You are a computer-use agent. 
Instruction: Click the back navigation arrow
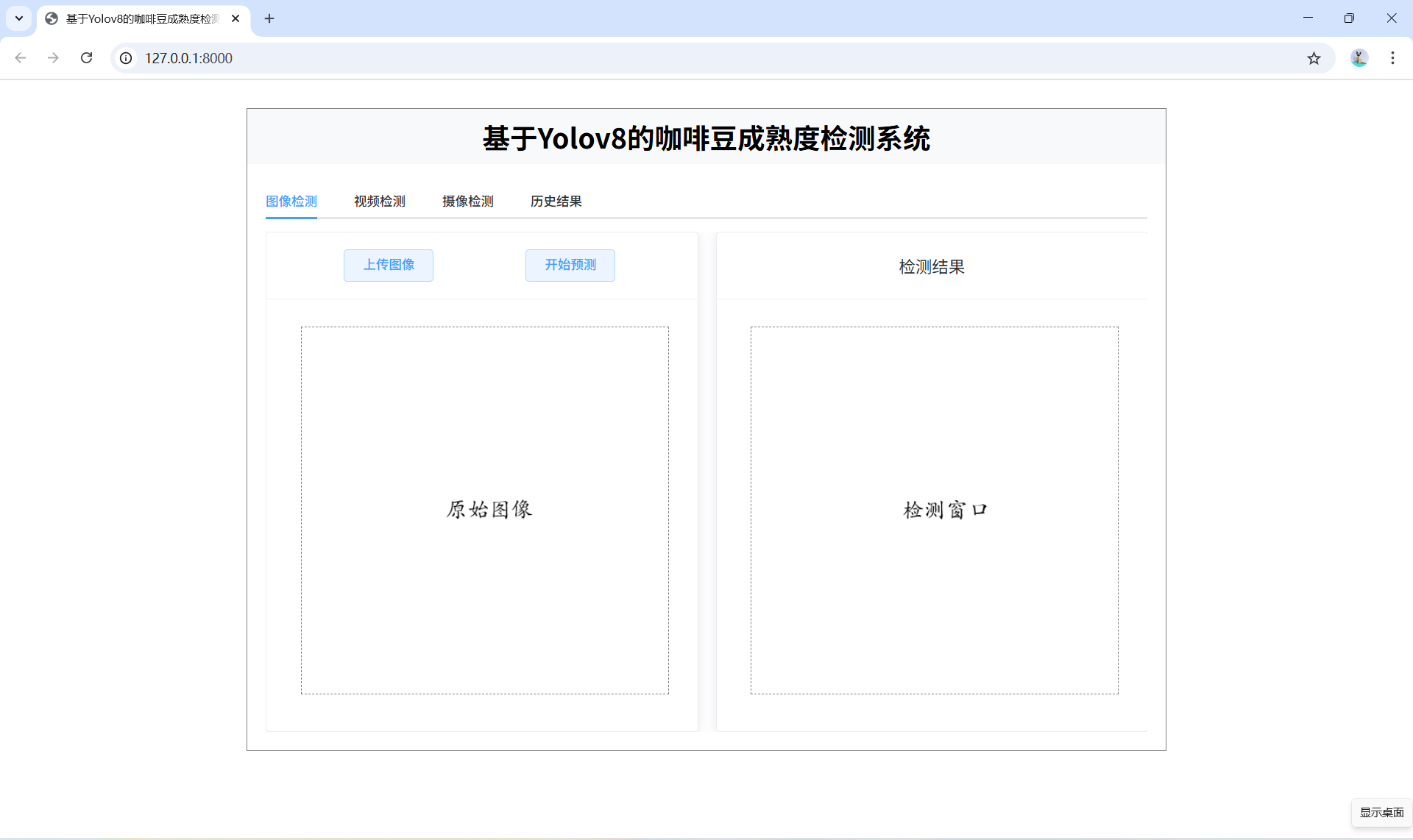coord(21,58)
